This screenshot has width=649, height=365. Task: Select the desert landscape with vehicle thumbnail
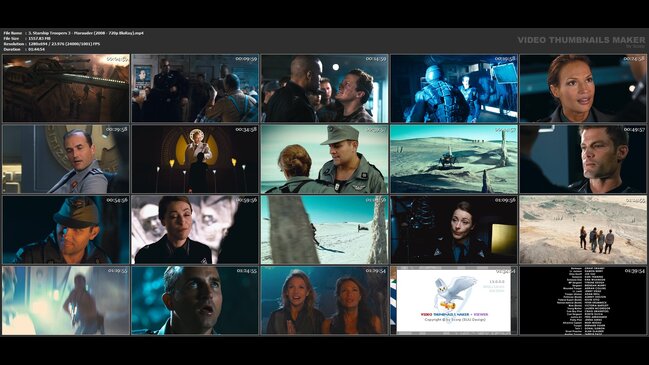(x=454, y=159)
